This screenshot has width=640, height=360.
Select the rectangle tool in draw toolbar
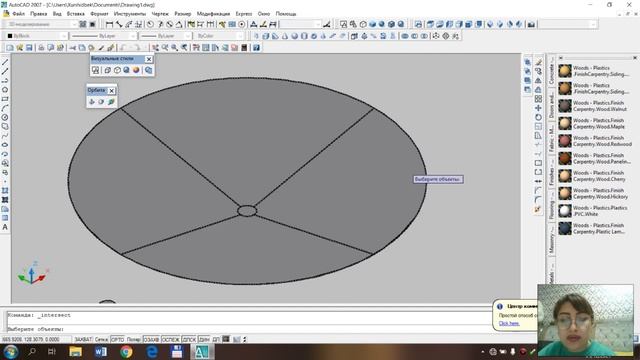tap(5, 99)
